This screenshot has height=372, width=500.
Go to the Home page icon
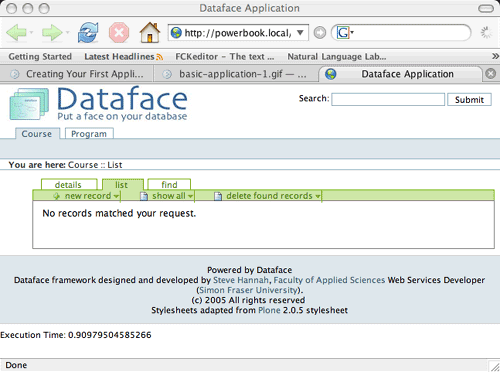coord(150,32)
